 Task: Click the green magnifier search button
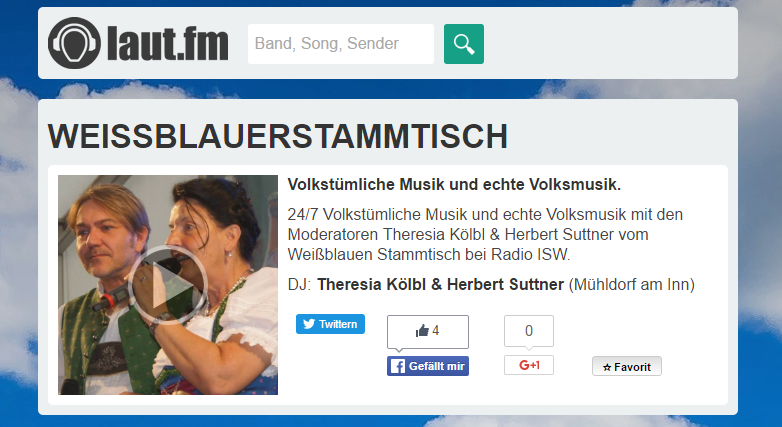pos(463,44)
